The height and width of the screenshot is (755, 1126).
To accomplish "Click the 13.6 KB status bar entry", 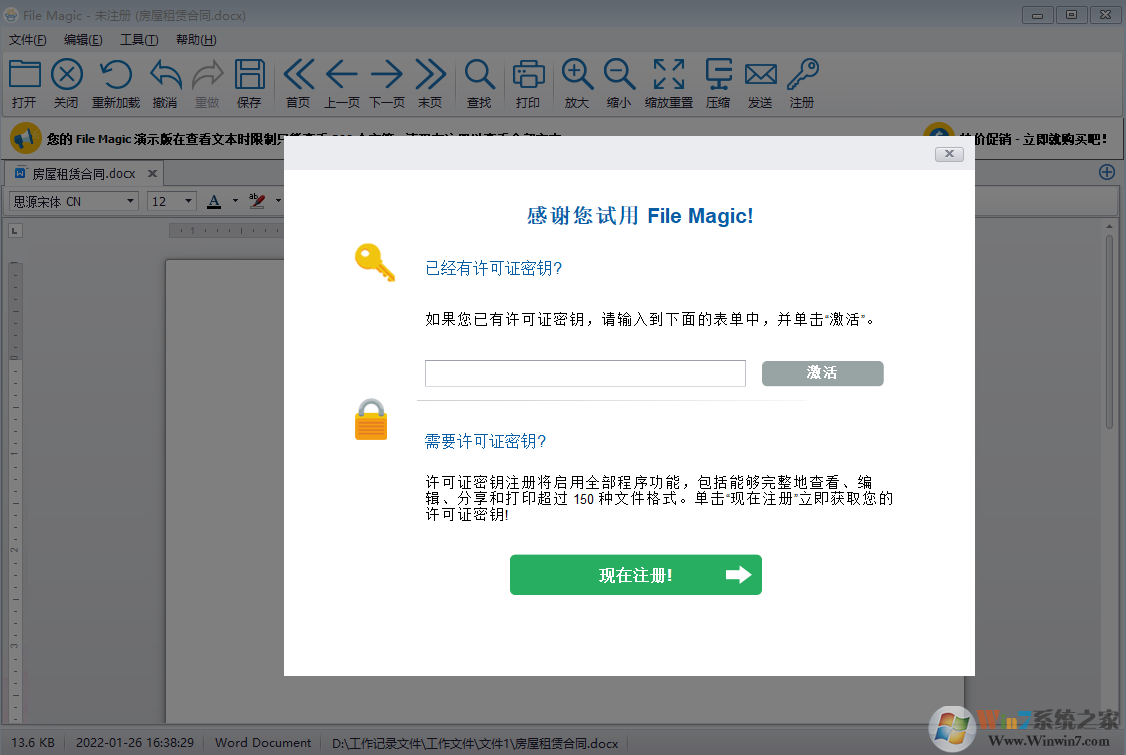I will point(33,743).
